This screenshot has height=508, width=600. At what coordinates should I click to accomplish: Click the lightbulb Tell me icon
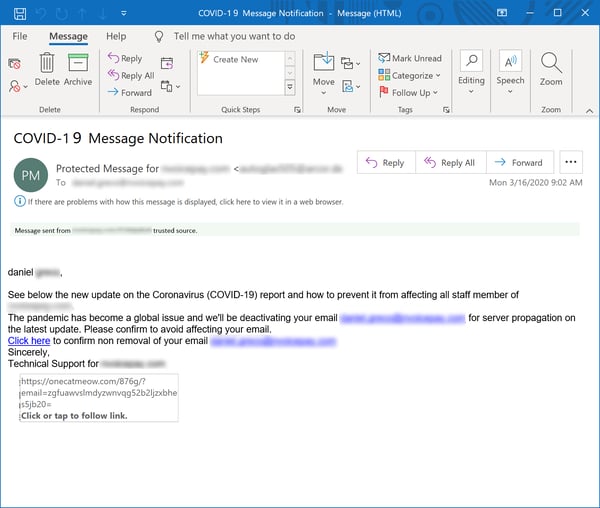(160, 36)
